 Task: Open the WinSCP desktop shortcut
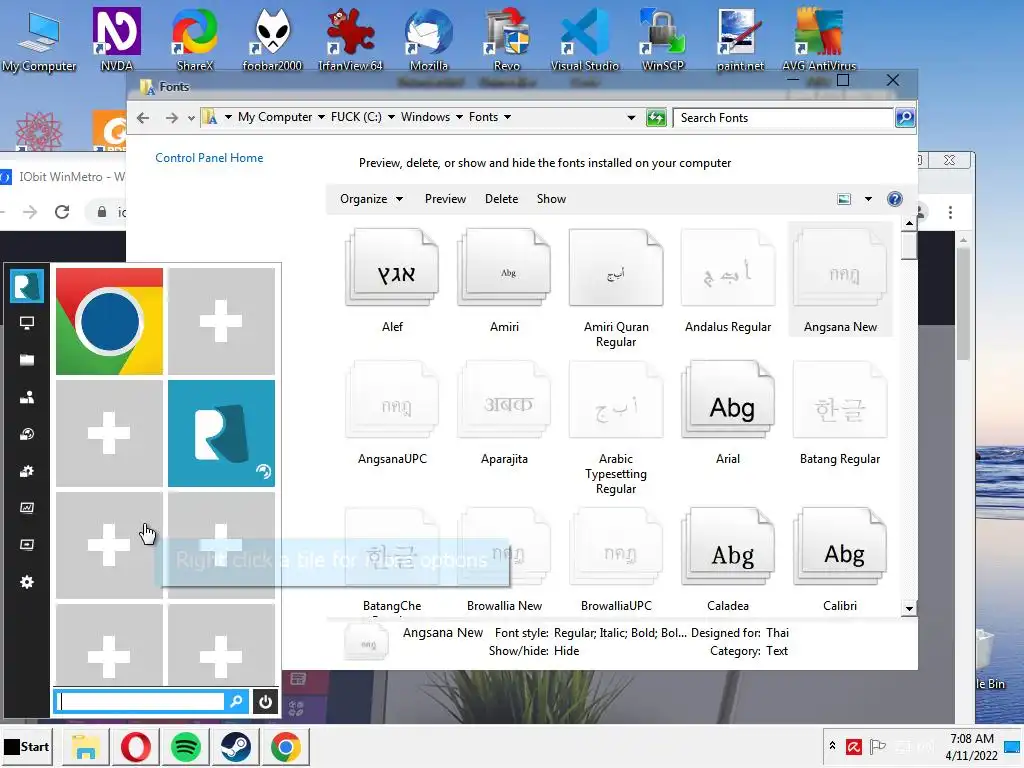pos(662,39)
